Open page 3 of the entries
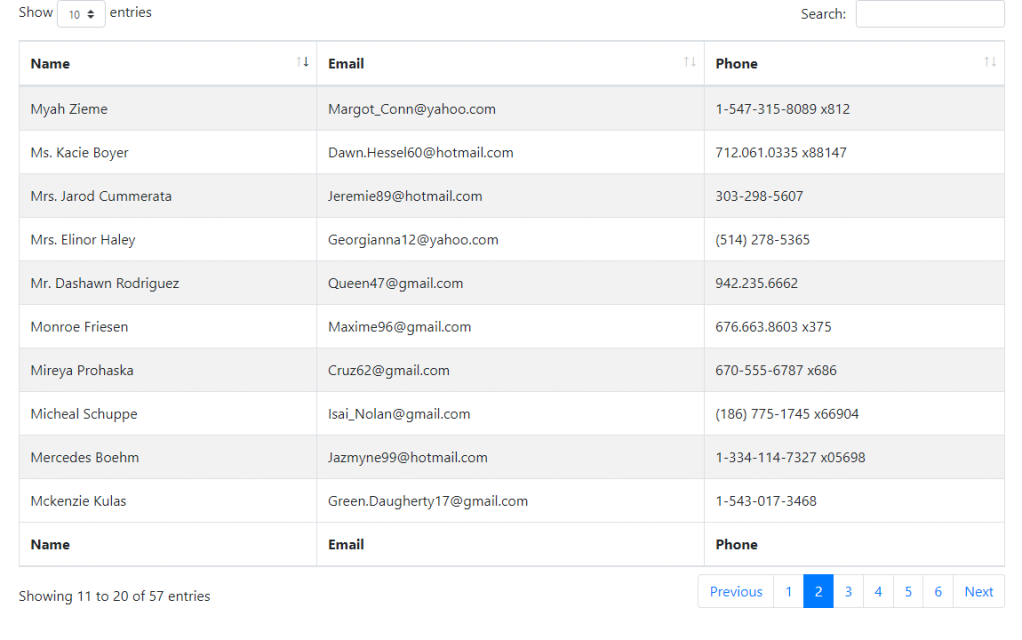1022x640 pixels. pos(848,591)
